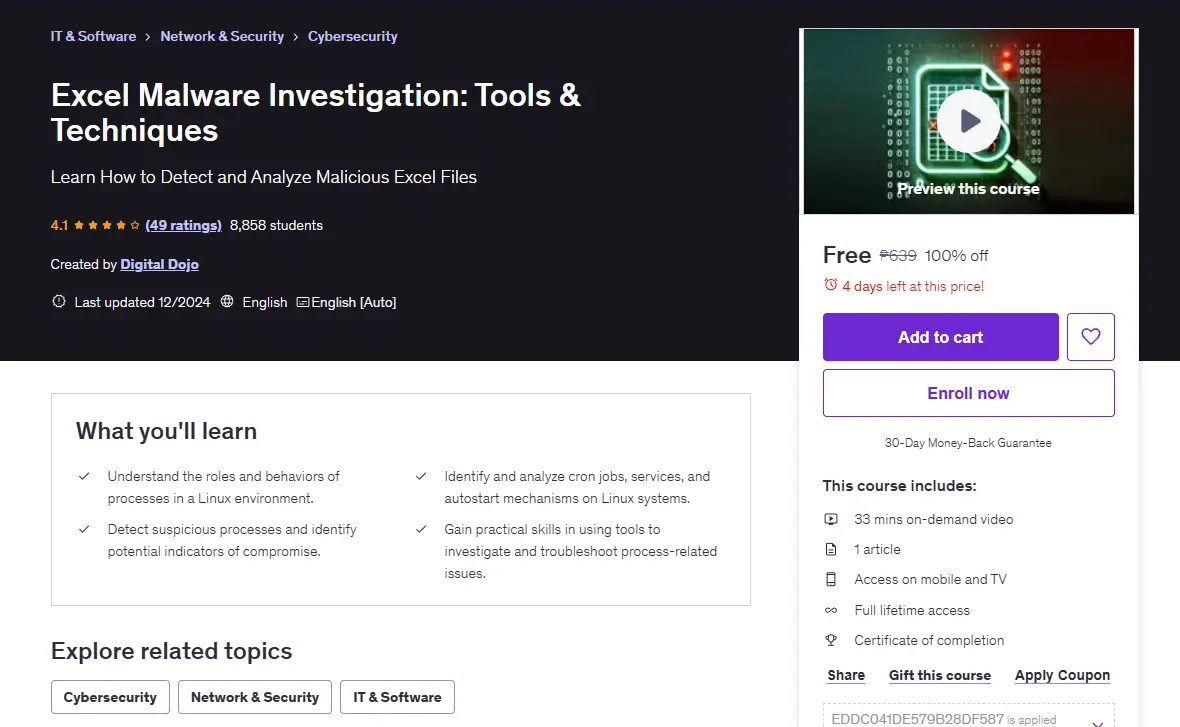Viewport: 1180px width, 727px height.
Task: Click the trophy certificate icon
Action: pyautogui.click(x=831, y=640)
